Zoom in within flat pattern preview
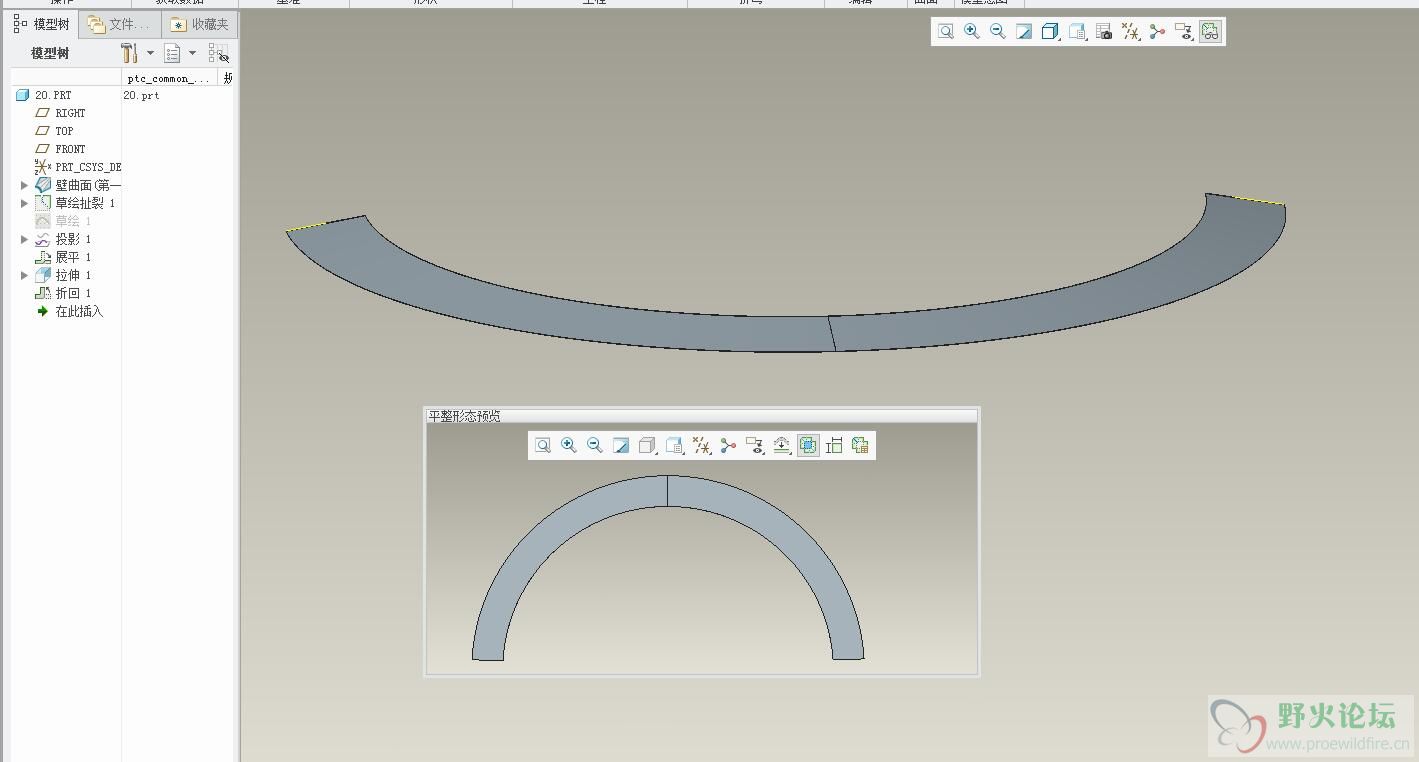The width and height of the screenshot is (1419, 762). [x=569, y=446]
